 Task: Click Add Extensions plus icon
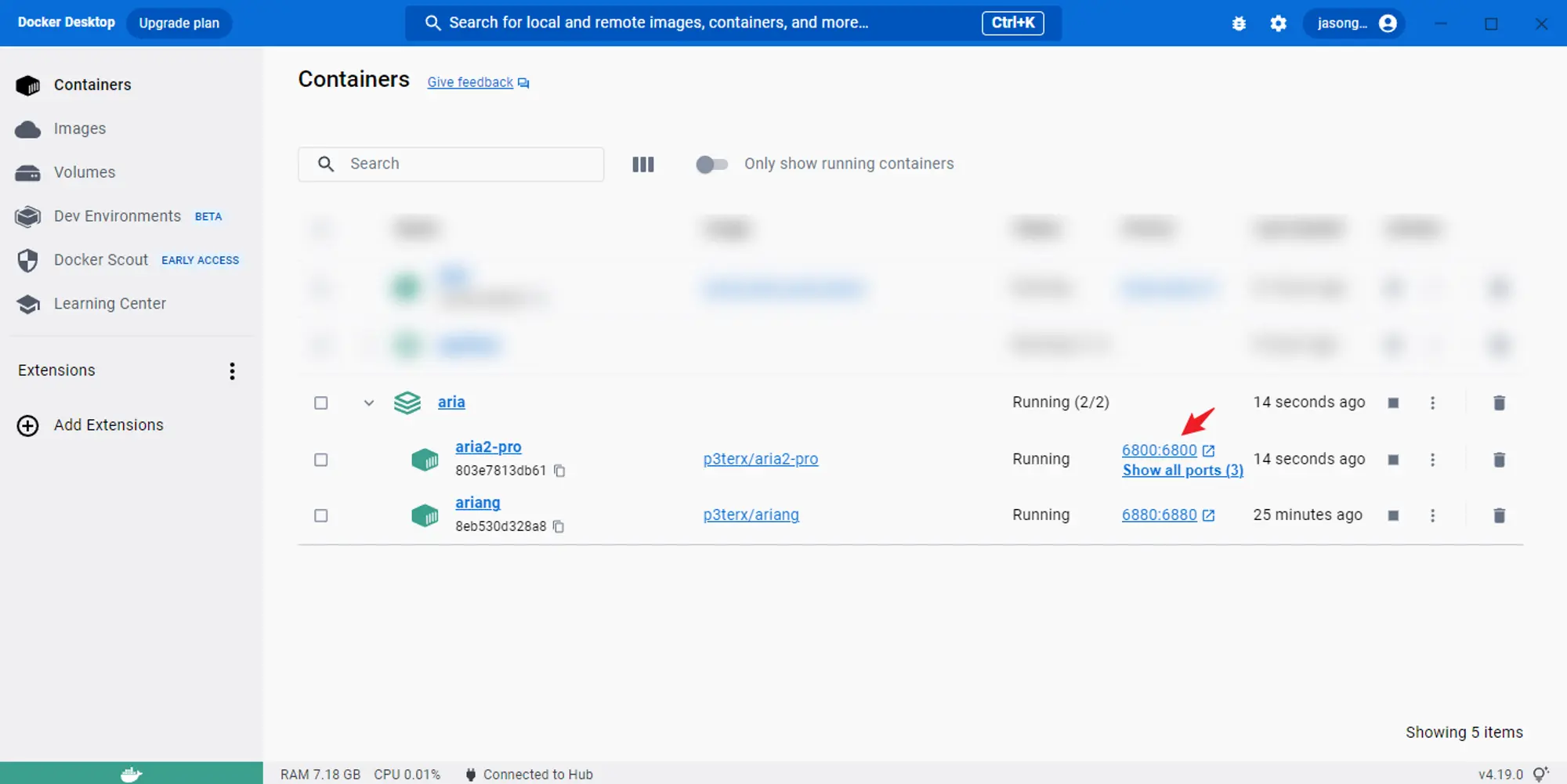coord(27,425)
